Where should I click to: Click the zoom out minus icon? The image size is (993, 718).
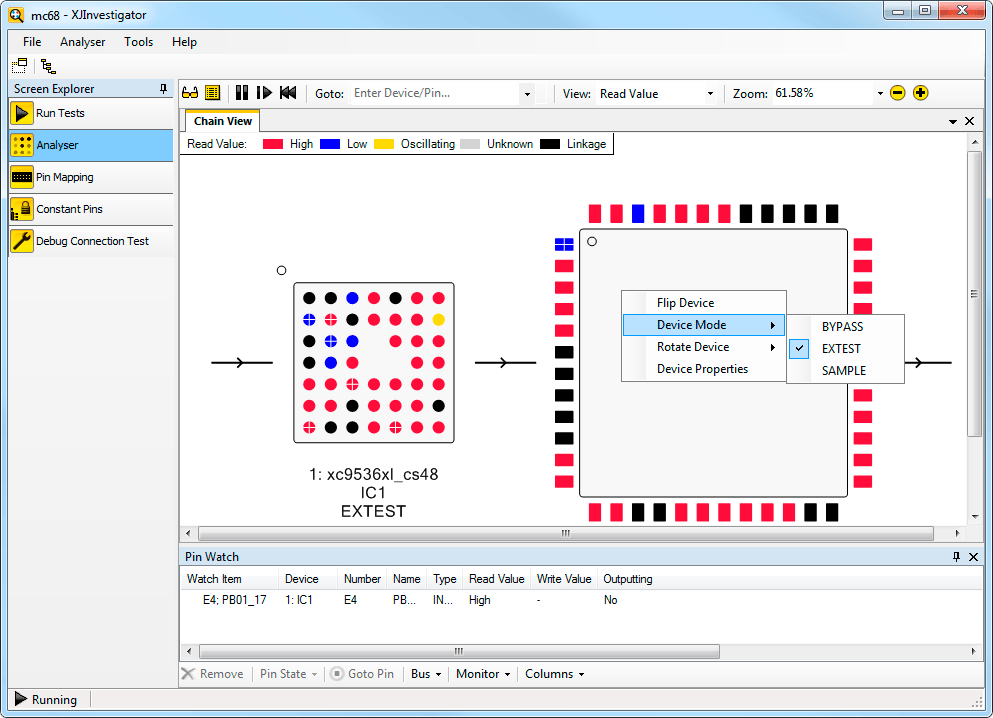click(897, 93)
